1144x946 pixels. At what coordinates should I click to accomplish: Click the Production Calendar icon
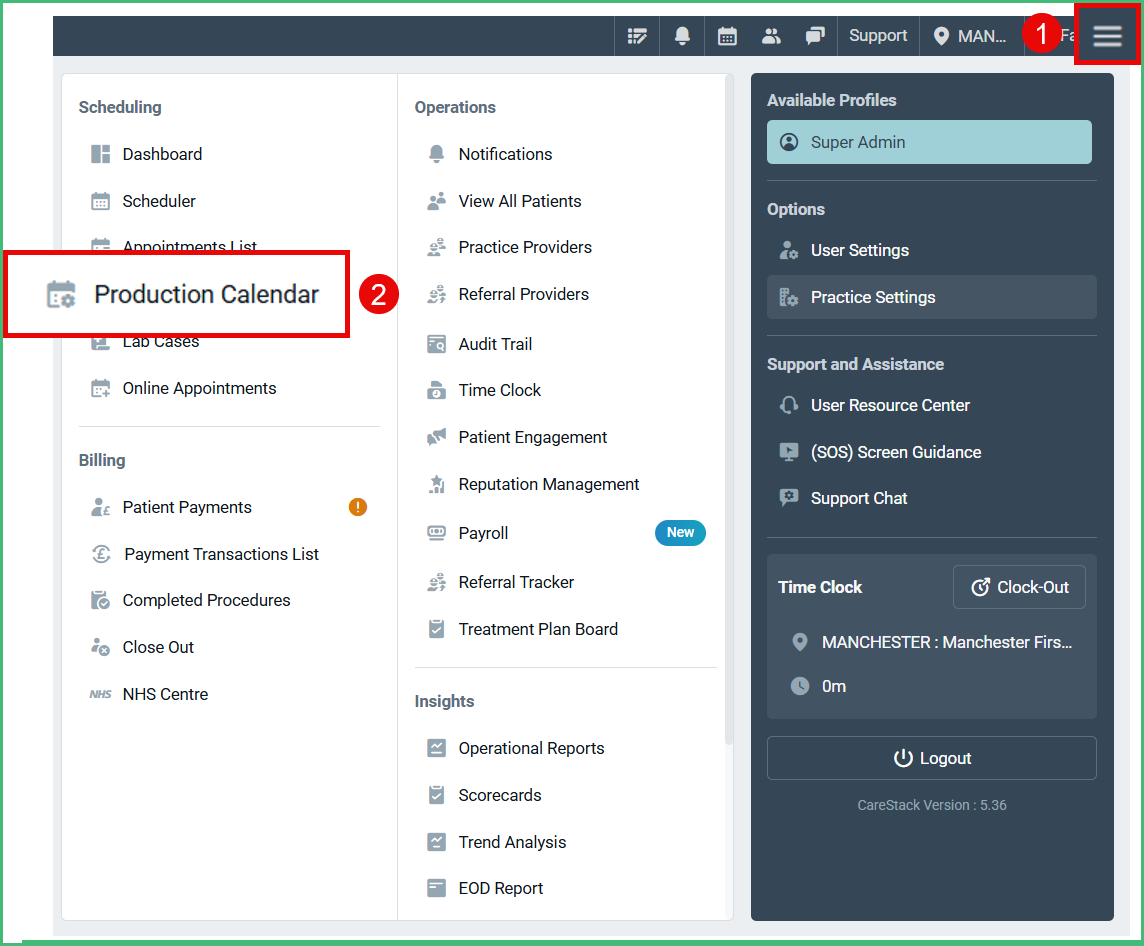tap(61, 295)
